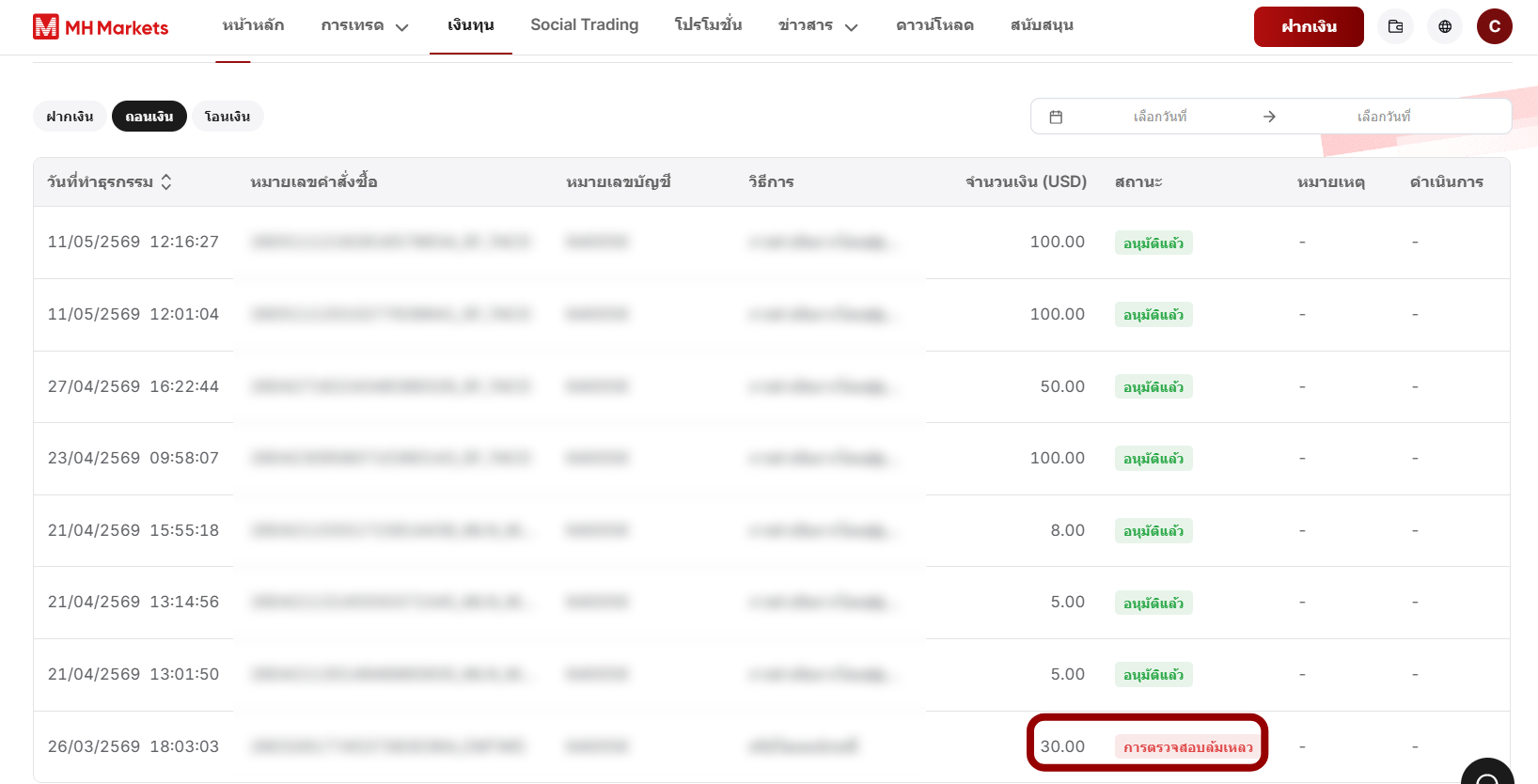Click the date 21/04/2569 15:55:18 row
This screenshot has width=1538, height=784.
tap(772, 531)
